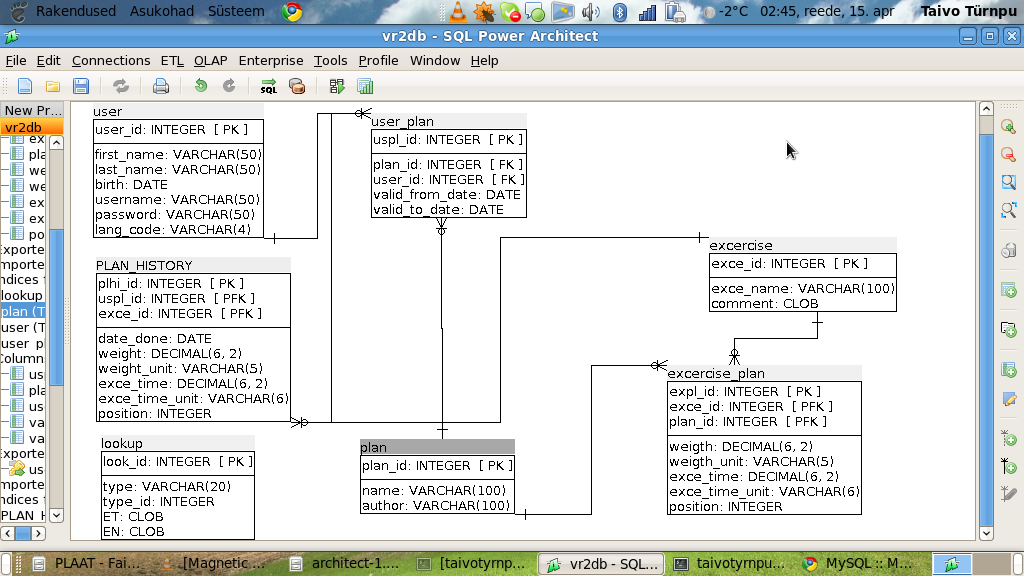Viewport: 1024px width, 576px height.
Task: Select the user table title in the diagram
Action: (x=178, y=111)
